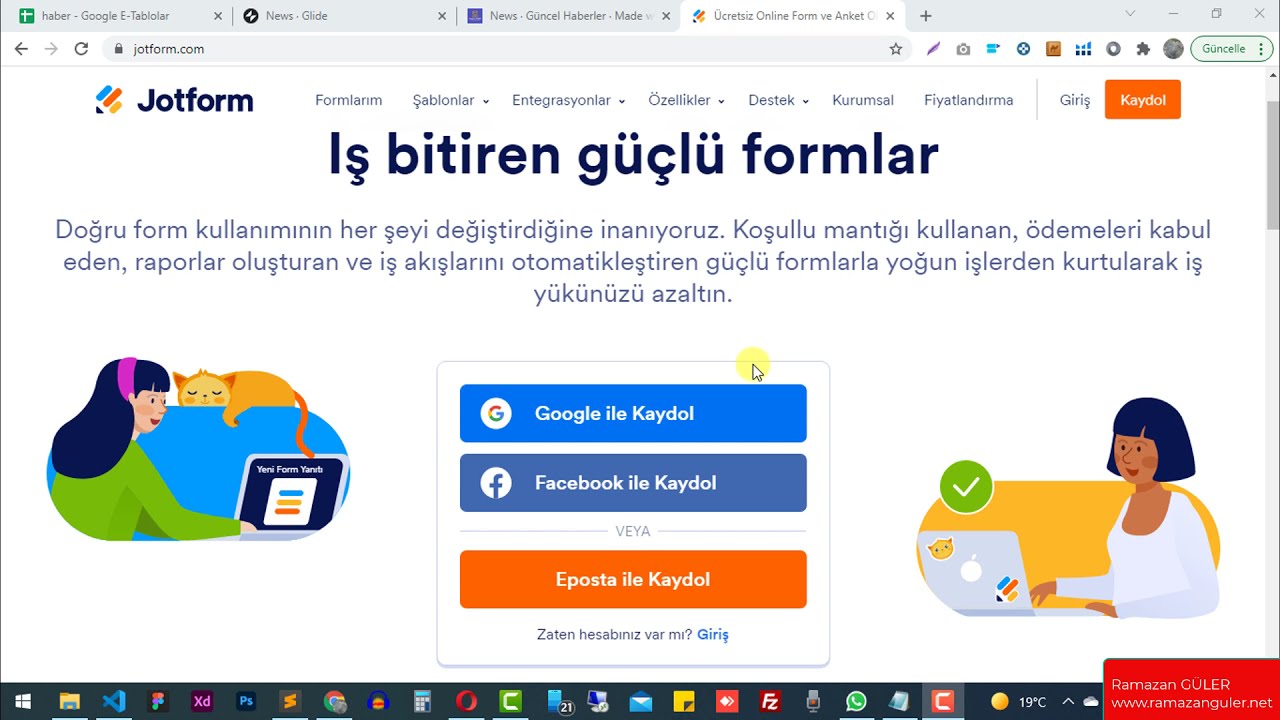Open Chrome's three-dot menu
This screenshot has height=720, width=1280.
[x=1263, y=49]
